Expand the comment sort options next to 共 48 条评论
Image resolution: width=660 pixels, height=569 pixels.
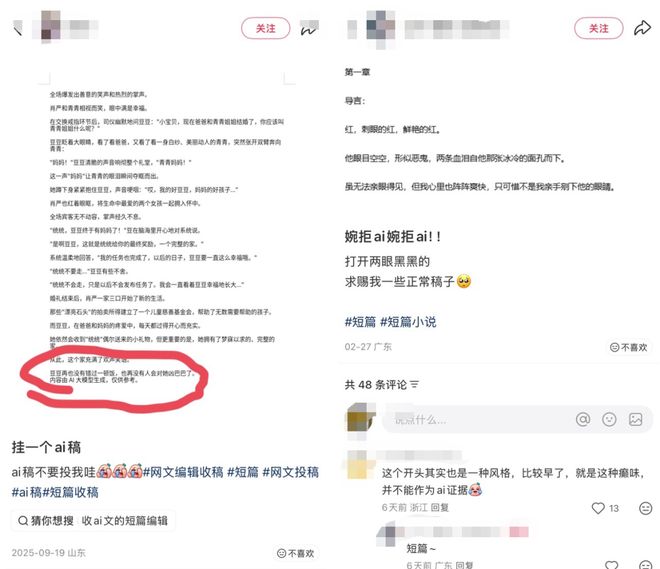[415, 385]
